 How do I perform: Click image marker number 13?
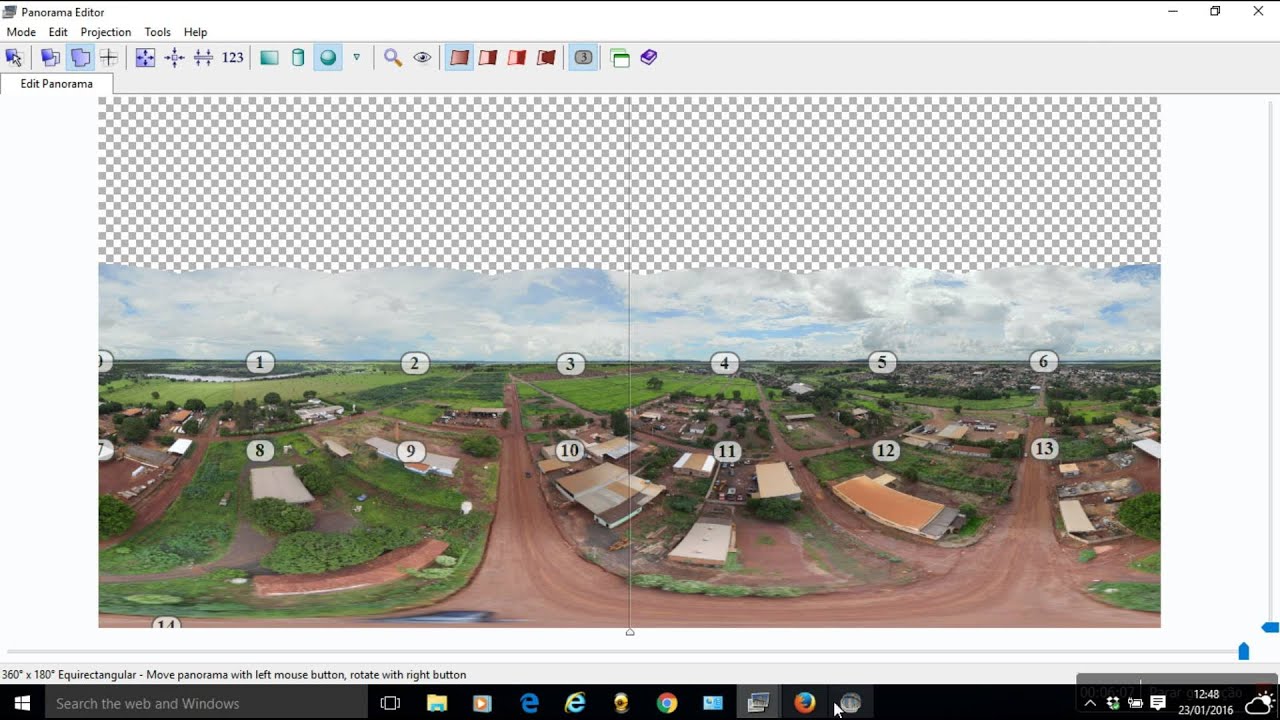pos(1044,448)
